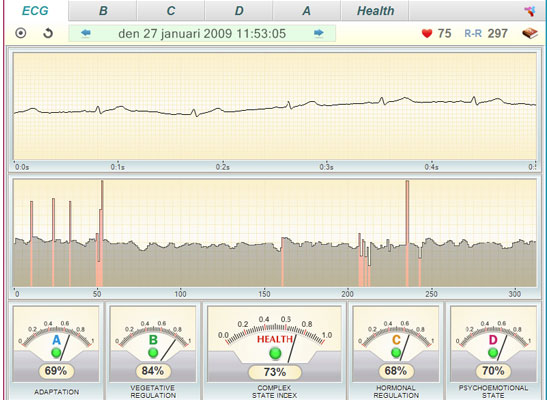550x400 pixels.
Task: Switch to the C tab
Action: tap(171, 11)
